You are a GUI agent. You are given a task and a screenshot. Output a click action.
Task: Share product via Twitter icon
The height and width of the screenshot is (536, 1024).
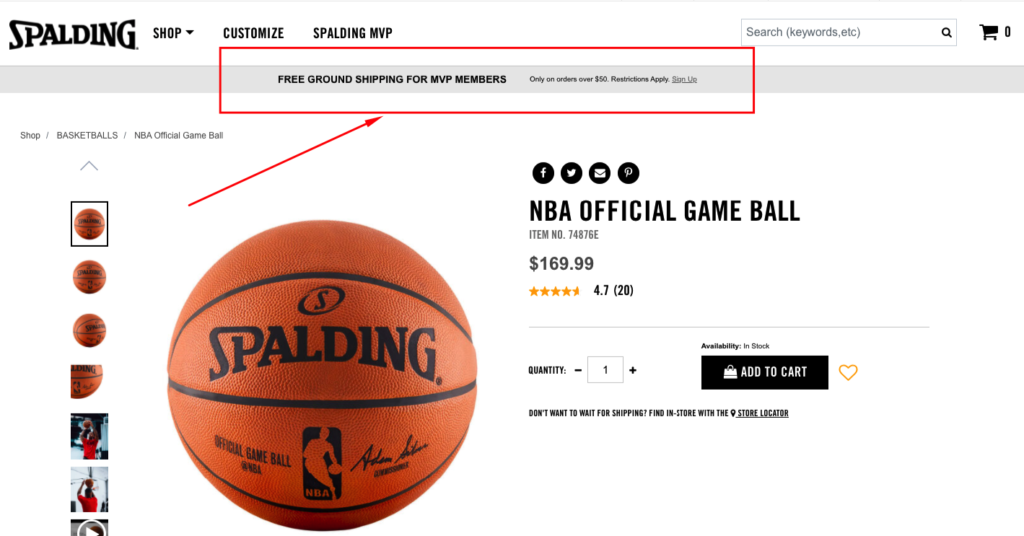tap(571, 173)
